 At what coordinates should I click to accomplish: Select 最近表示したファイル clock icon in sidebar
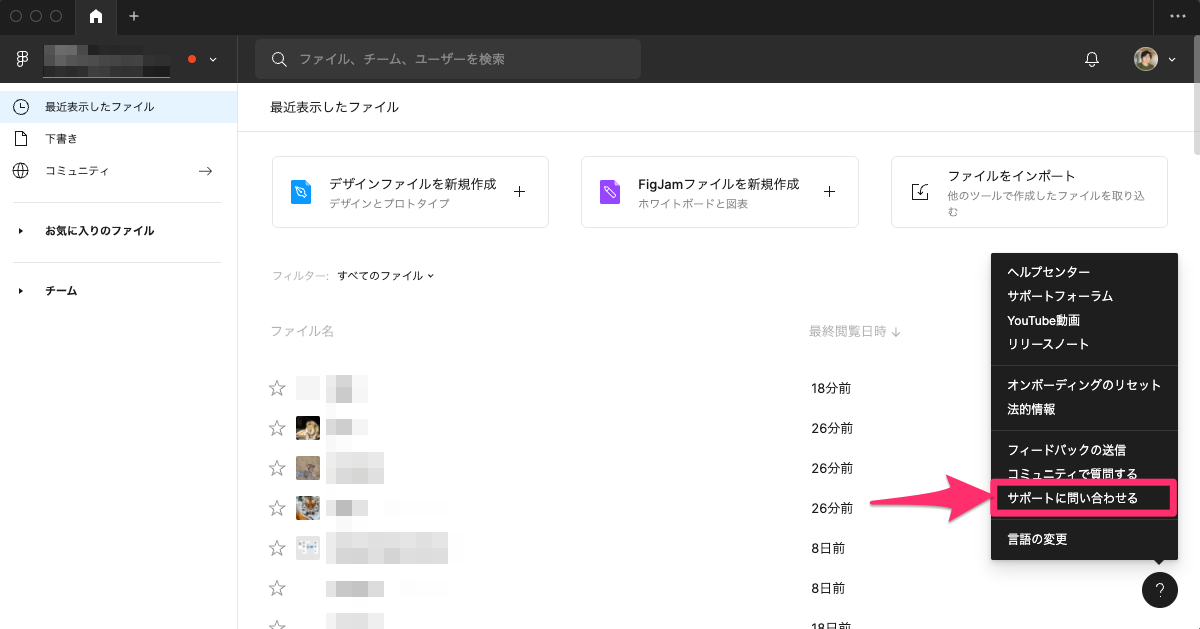tap(21, 106)
